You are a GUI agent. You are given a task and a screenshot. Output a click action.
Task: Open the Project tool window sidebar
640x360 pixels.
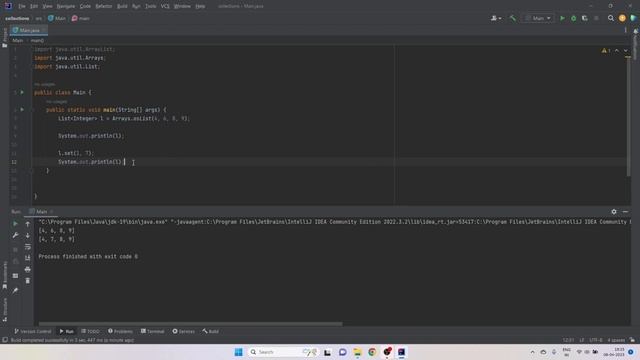[x=4, y=38]
